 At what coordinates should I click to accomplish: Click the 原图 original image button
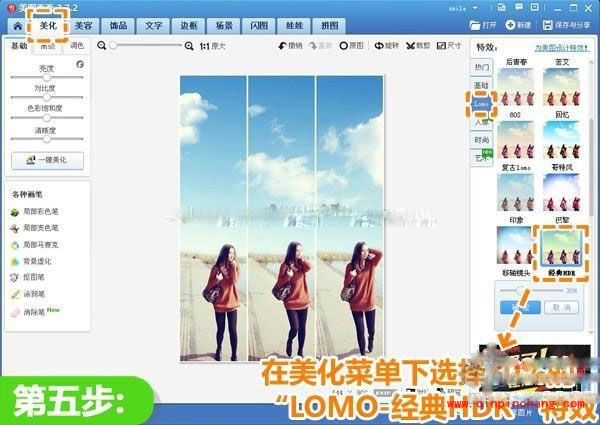351,46
